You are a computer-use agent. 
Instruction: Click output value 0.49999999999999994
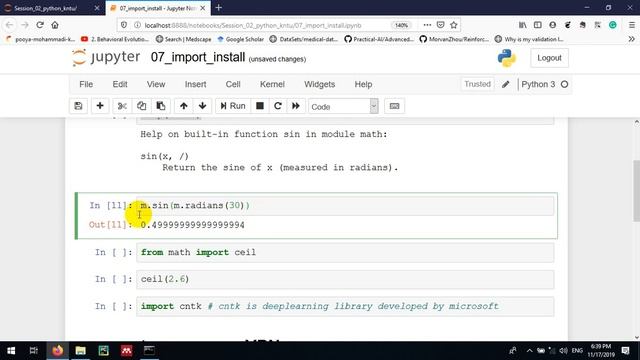[193, 225]
